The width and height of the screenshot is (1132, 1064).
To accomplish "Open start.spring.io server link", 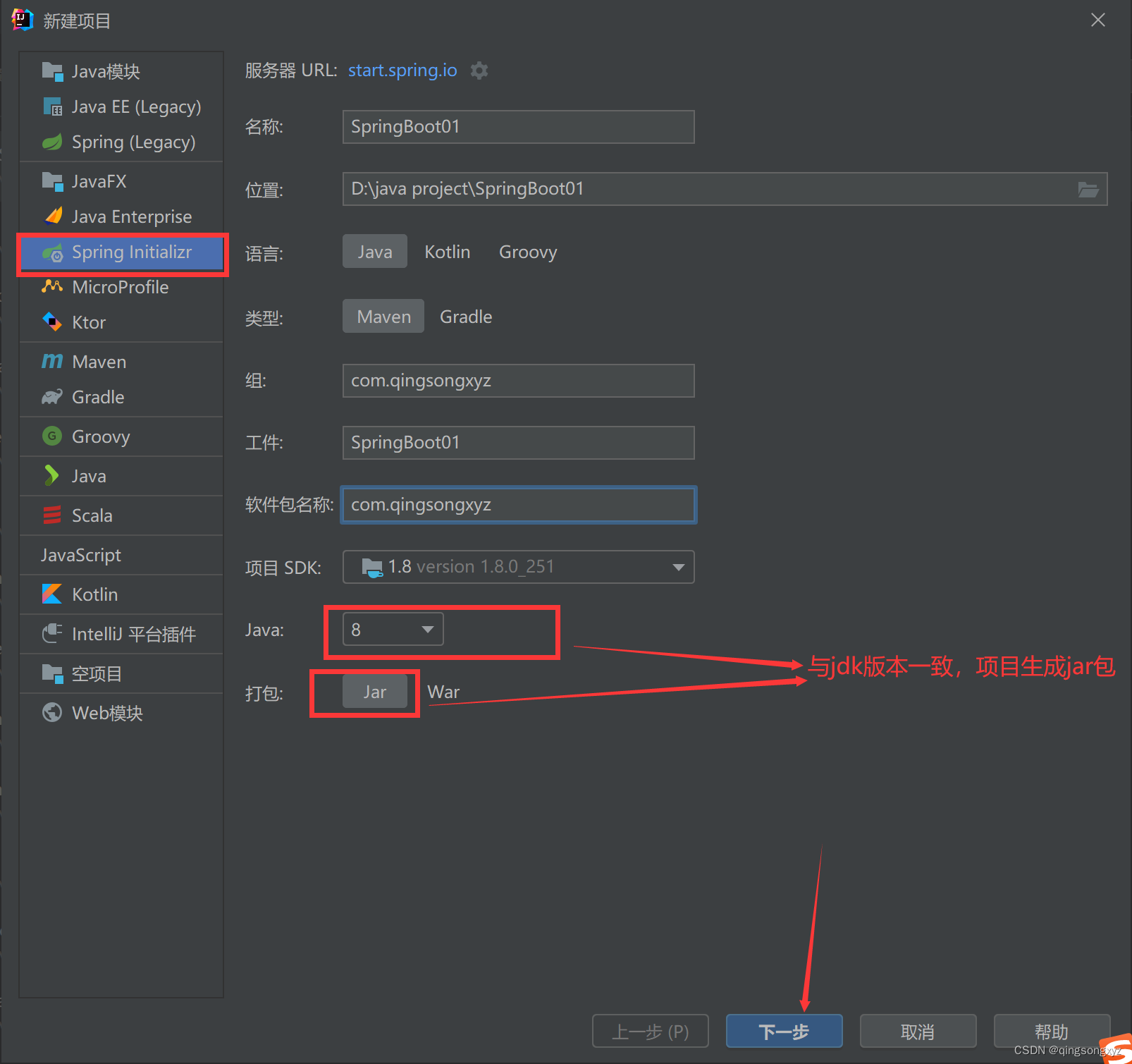I will coord(402,71).
